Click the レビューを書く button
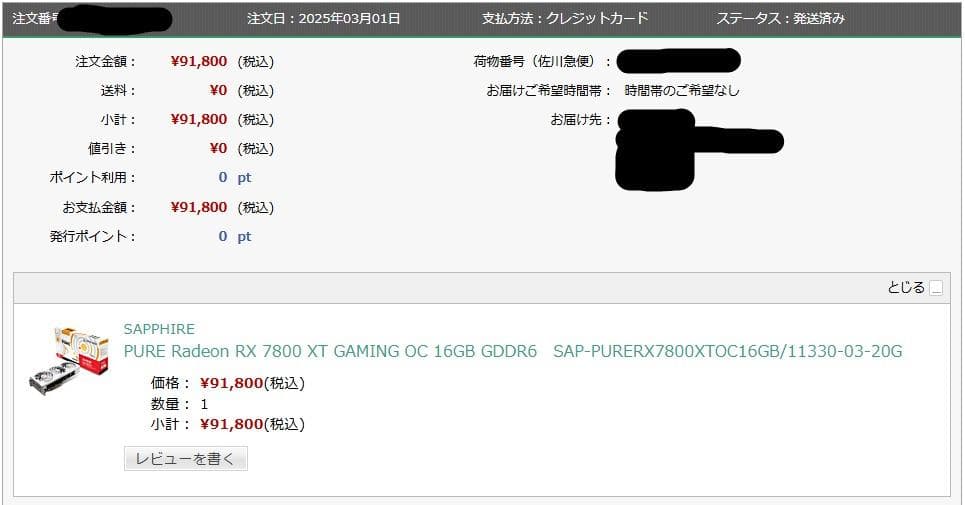 click(186, 459)
